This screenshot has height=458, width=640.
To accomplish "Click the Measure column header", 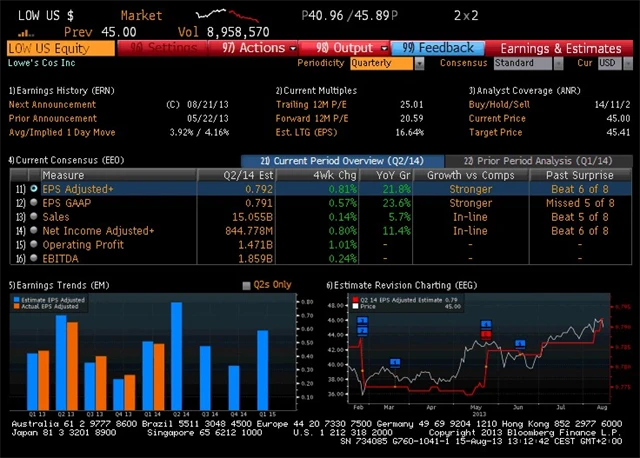I will coord(118,175).
